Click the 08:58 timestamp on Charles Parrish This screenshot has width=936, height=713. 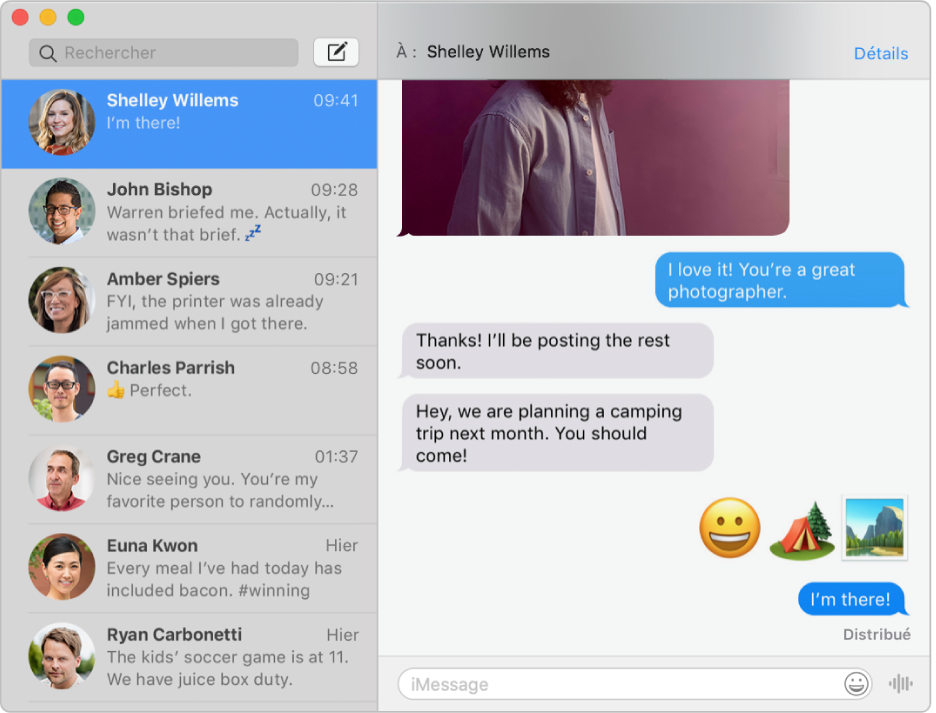pyautogui.click(x=334, y=368)
